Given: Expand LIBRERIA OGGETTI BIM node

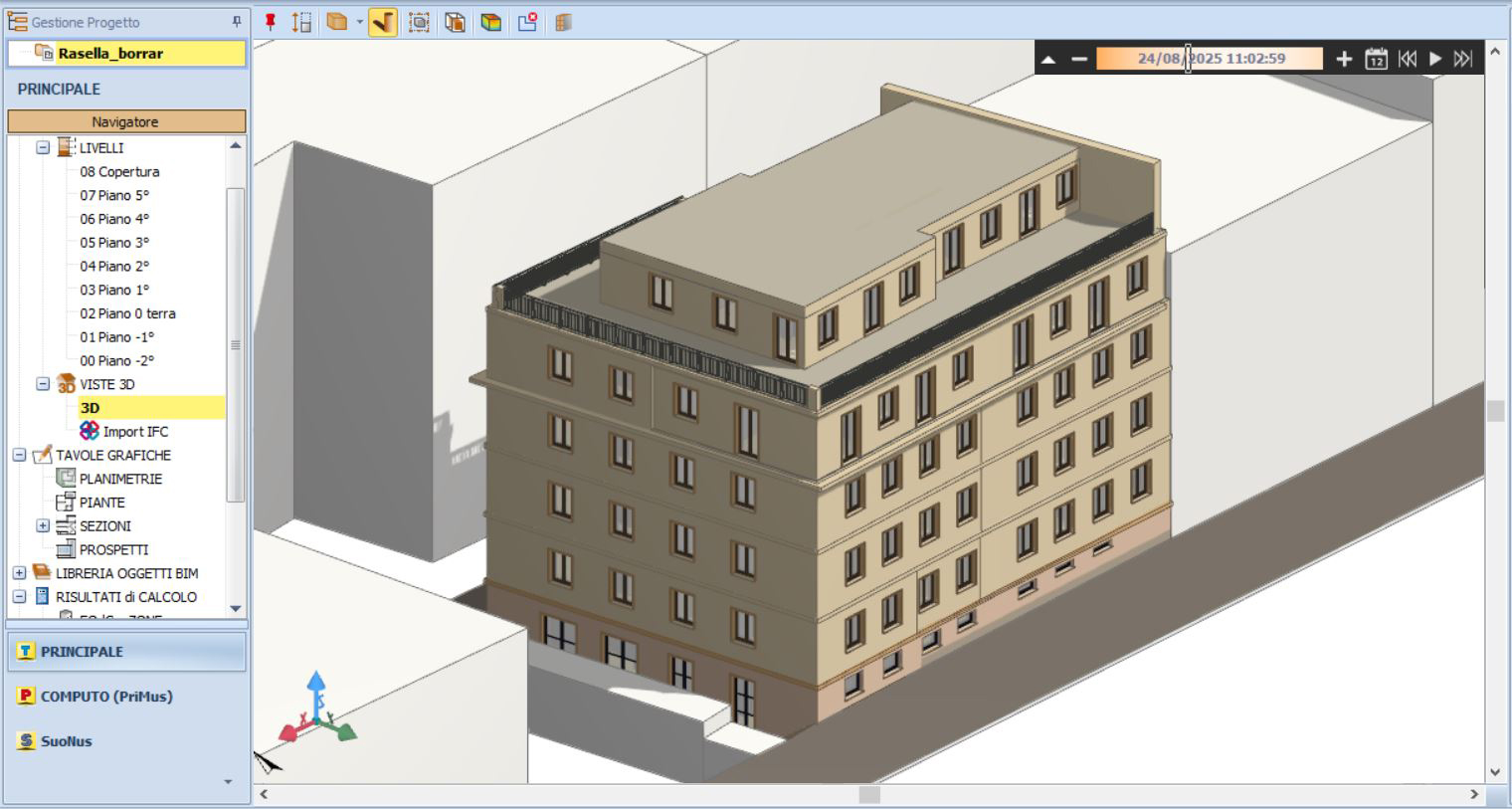Looking at the screenshot, I should point(19,573).
